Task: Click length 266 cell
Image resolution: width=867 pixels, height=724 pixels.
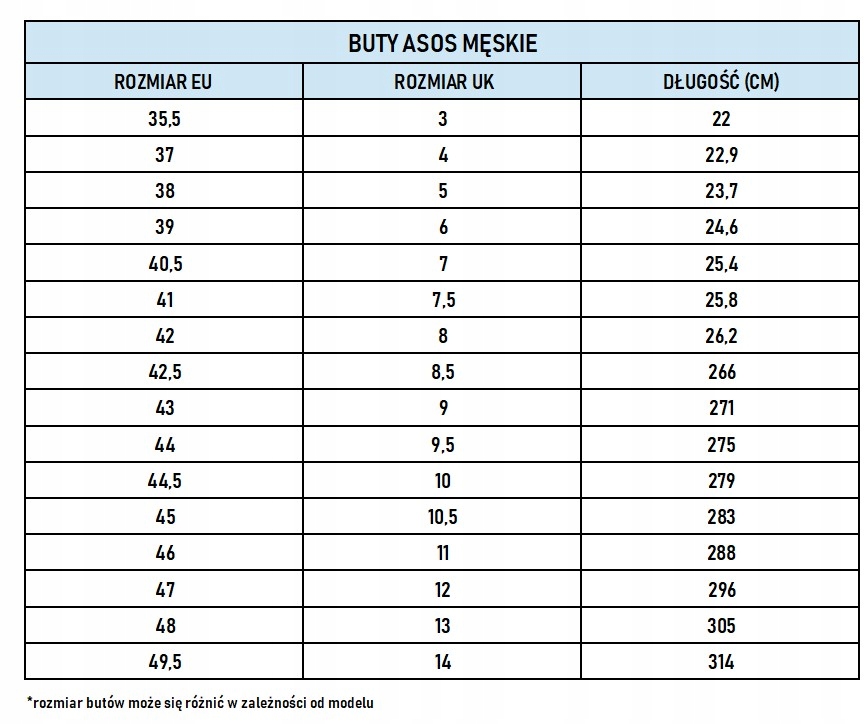Action: [x=720, y=372]
